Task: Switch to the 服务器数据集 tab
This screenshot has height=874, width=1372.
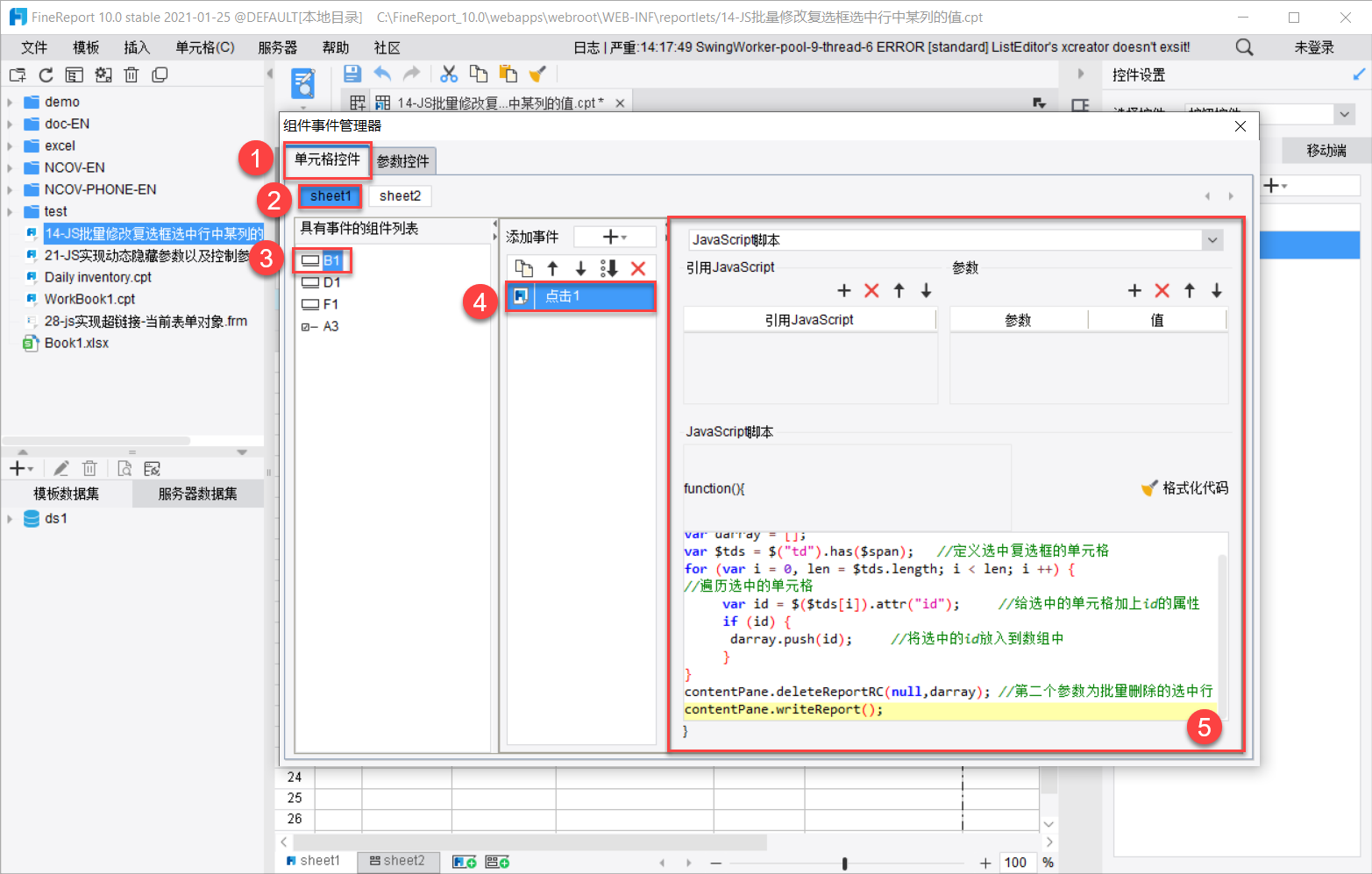Action: (x=197, y=494)
